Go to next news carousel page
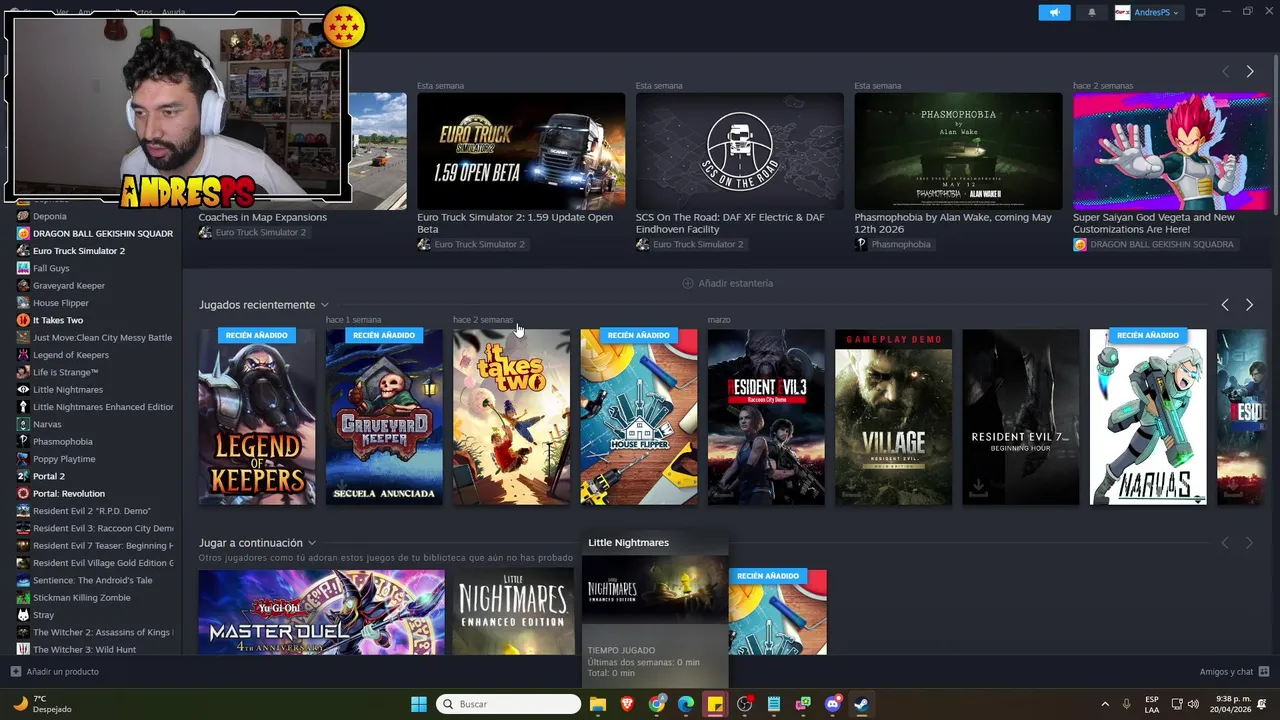 [1249, 71]
